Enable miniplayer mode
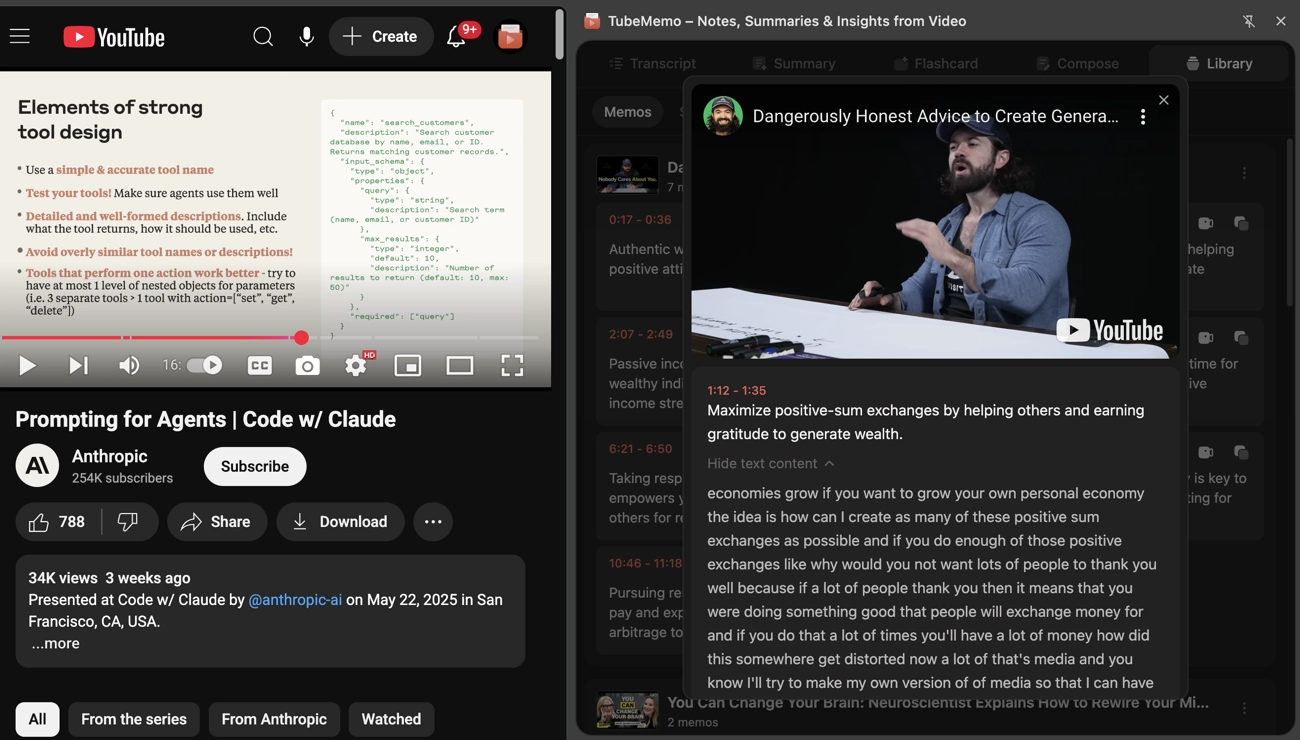Image resolution: width=1300 pixels, height=740 pixels. pos(408,366)
